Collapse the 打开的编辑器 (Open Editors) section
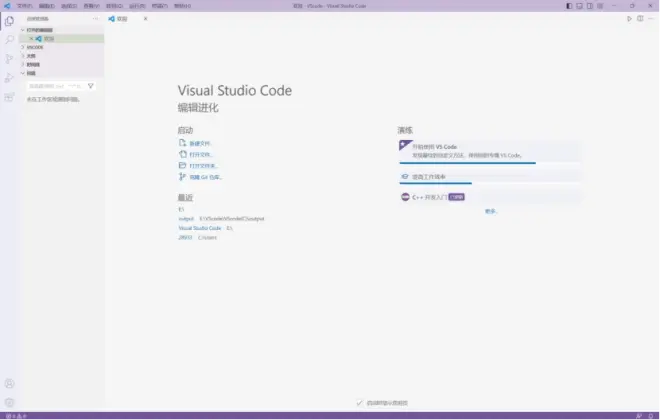Viewport: 660px width, 420px height. tap(61, 30)
